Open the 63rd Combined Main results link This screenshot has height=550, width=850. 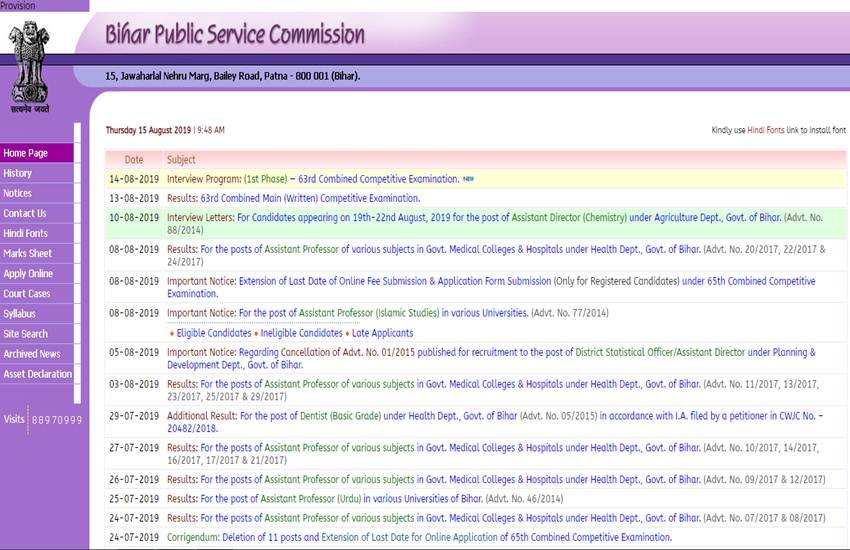pos(310,198)
